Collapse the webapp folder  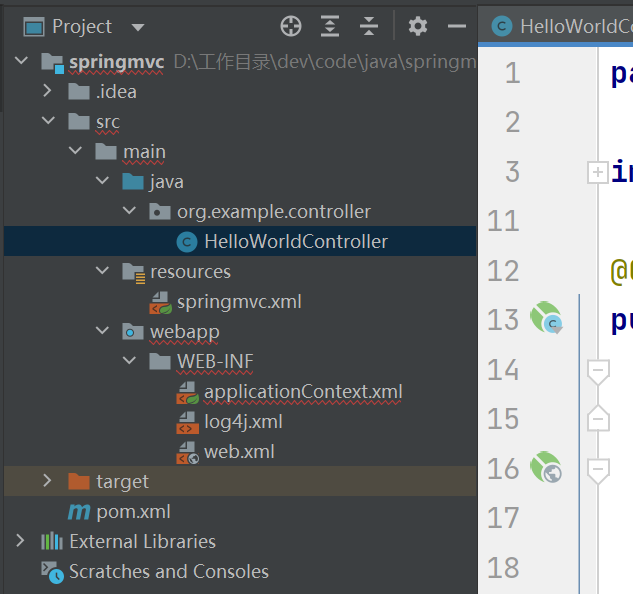coord(102,331)
